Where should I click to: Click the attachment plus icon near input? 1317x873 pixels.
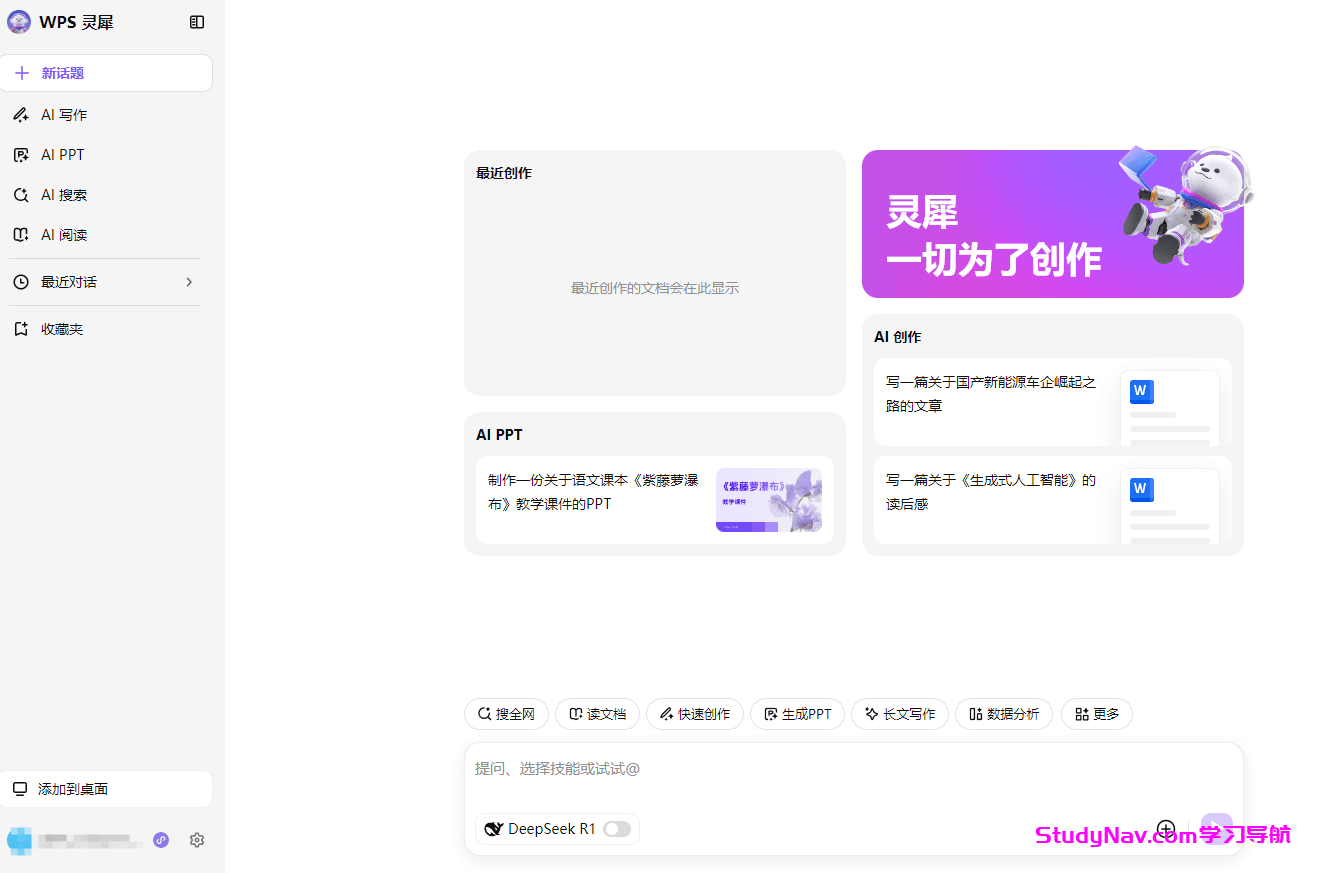[1166, 829]
